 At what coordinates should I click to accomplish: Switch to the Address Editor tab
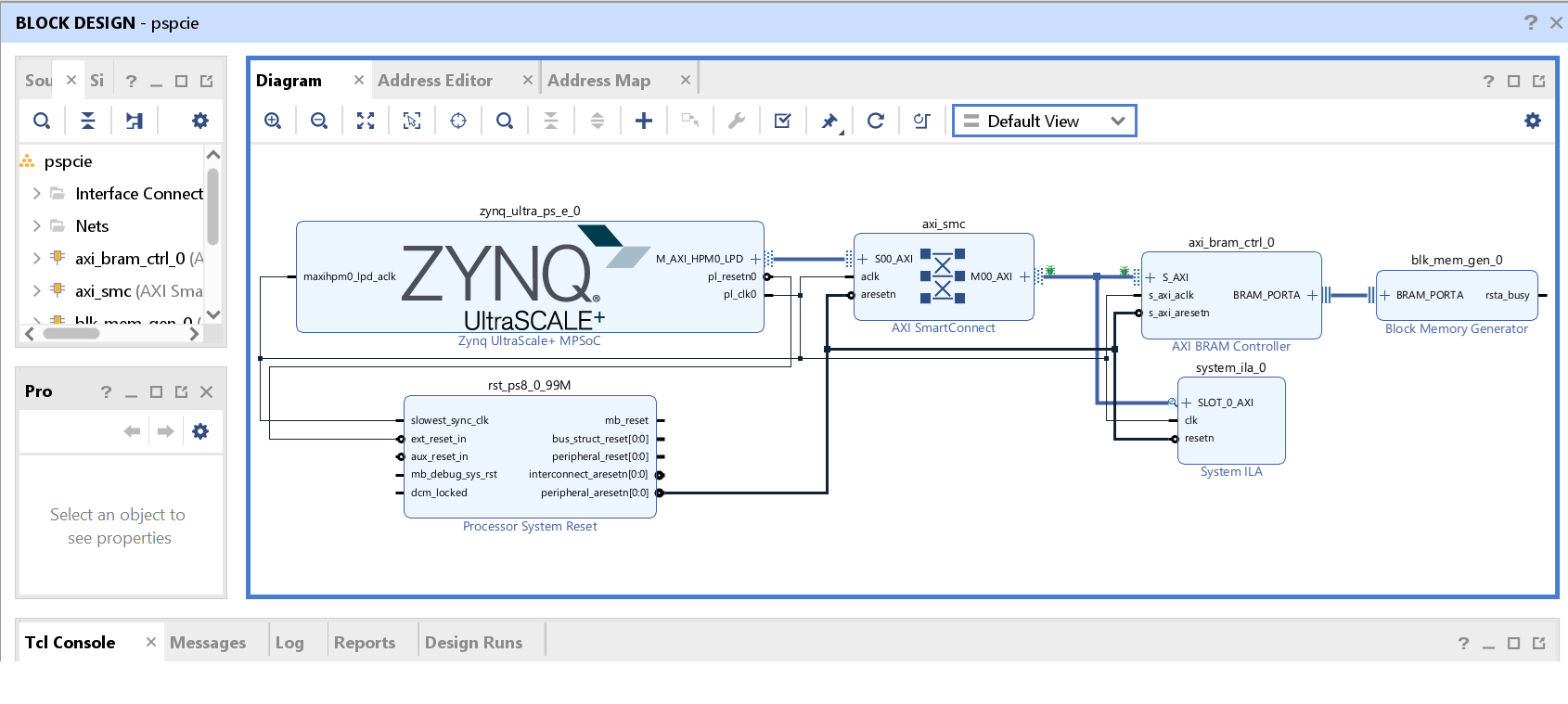(x=435, y=81)
